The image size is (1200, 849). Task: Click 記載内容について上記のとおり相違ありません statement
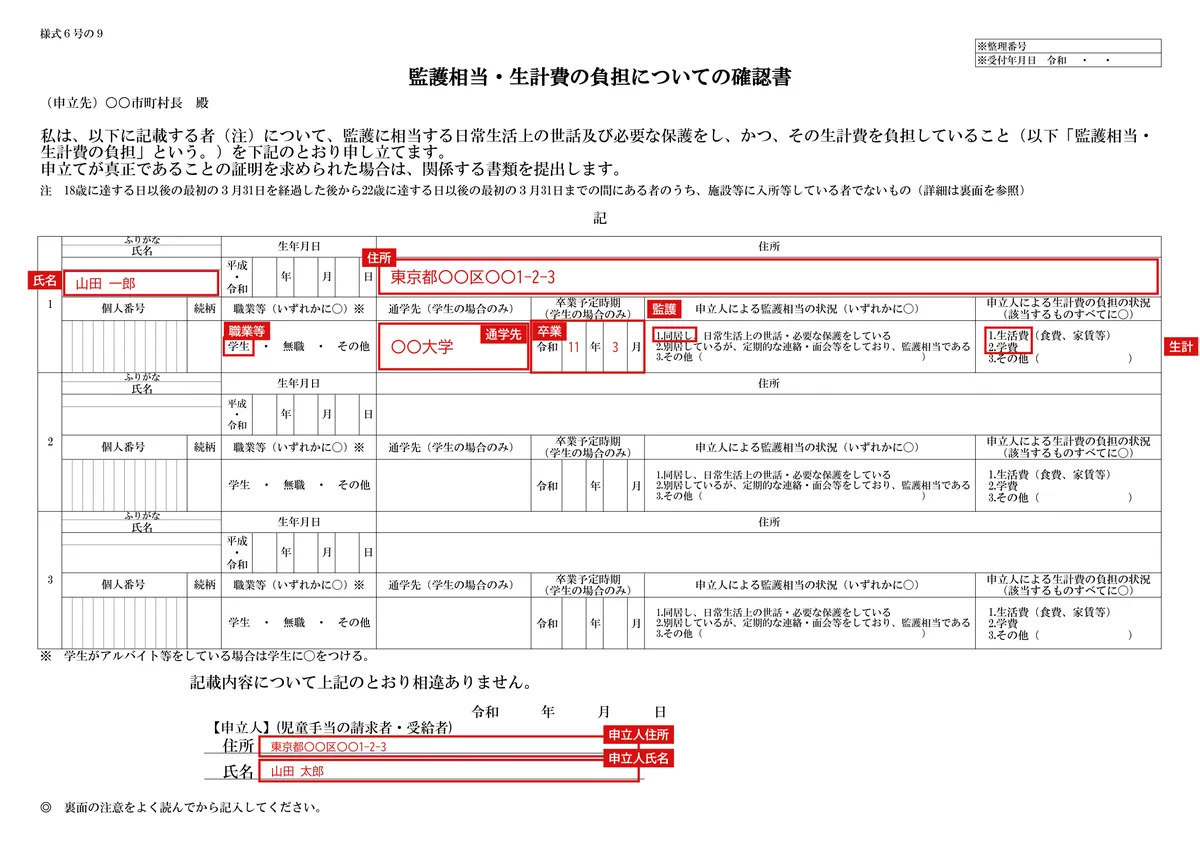(x=361, y=684)
